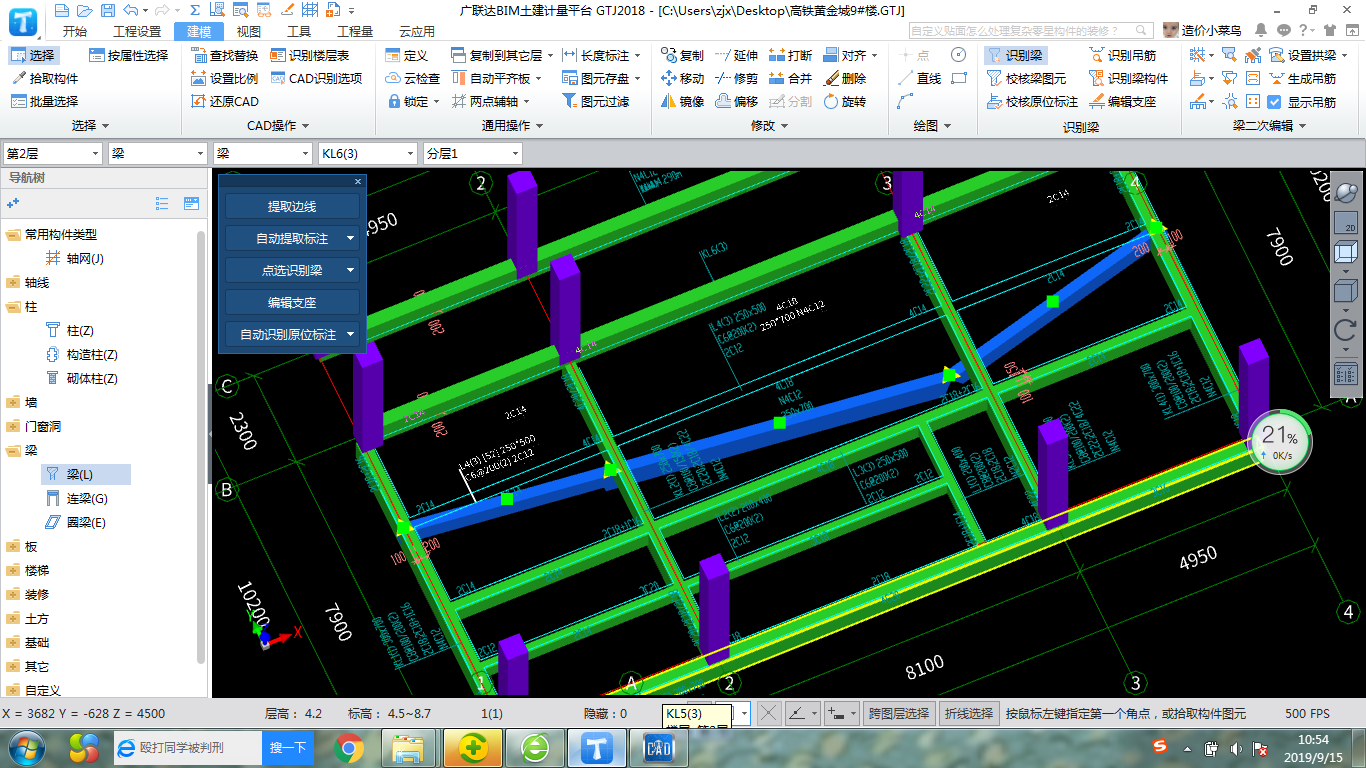Screen dimensions: 1366x768
Task: Collapse the 柱 folder in navigation tree
Action: tap(13, 306)
